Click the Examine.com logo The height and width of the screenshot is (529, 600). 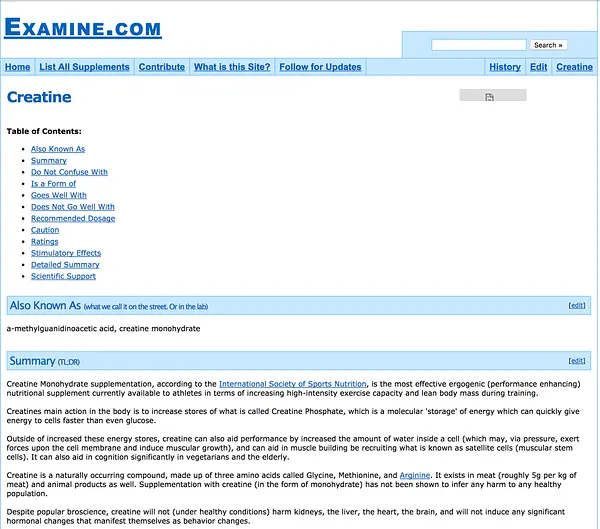point(83,28)
